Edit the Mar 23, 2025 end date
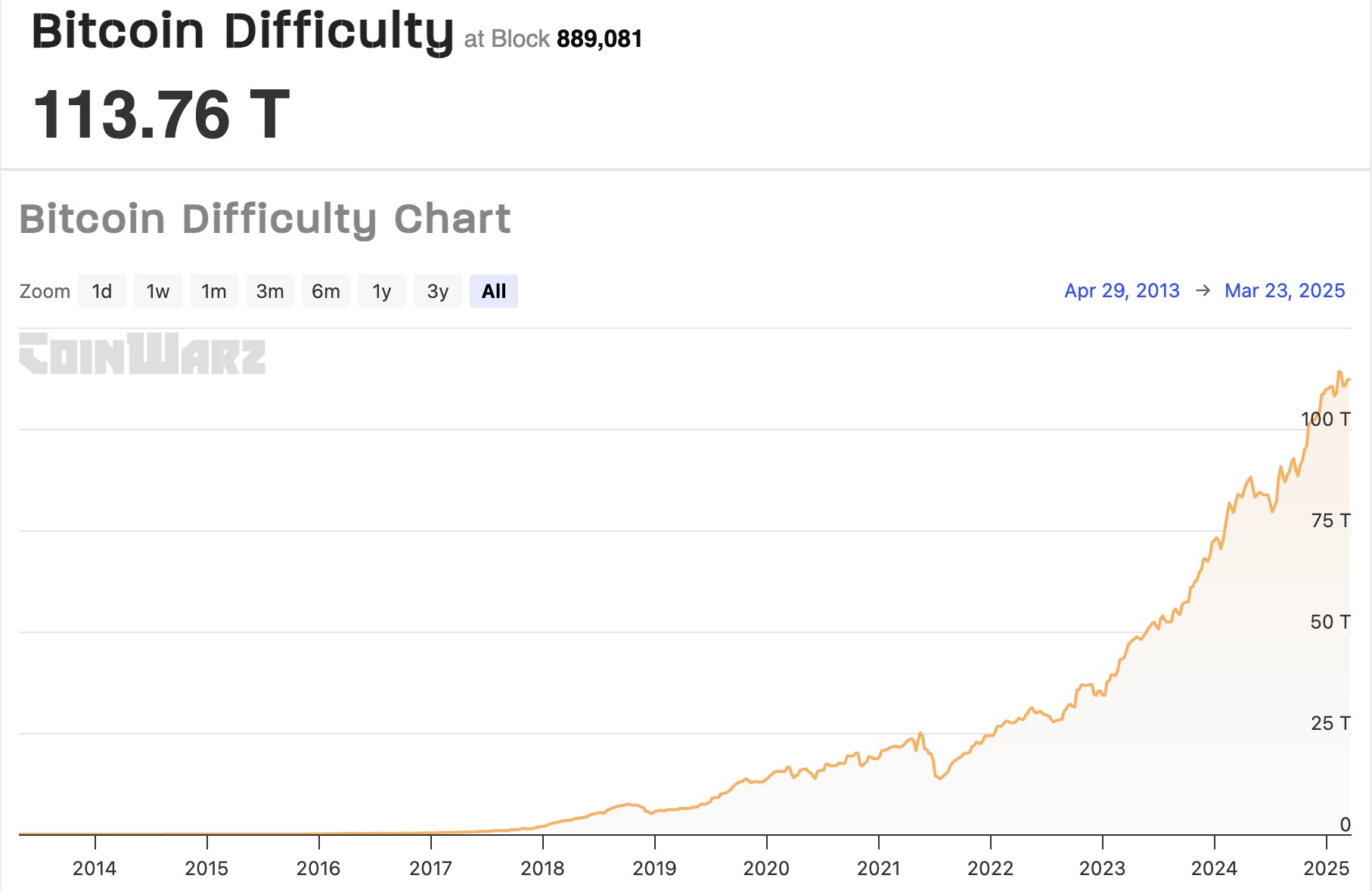Image resolution: width=1372 pixels, height=891 pixels. point(1284,290)
